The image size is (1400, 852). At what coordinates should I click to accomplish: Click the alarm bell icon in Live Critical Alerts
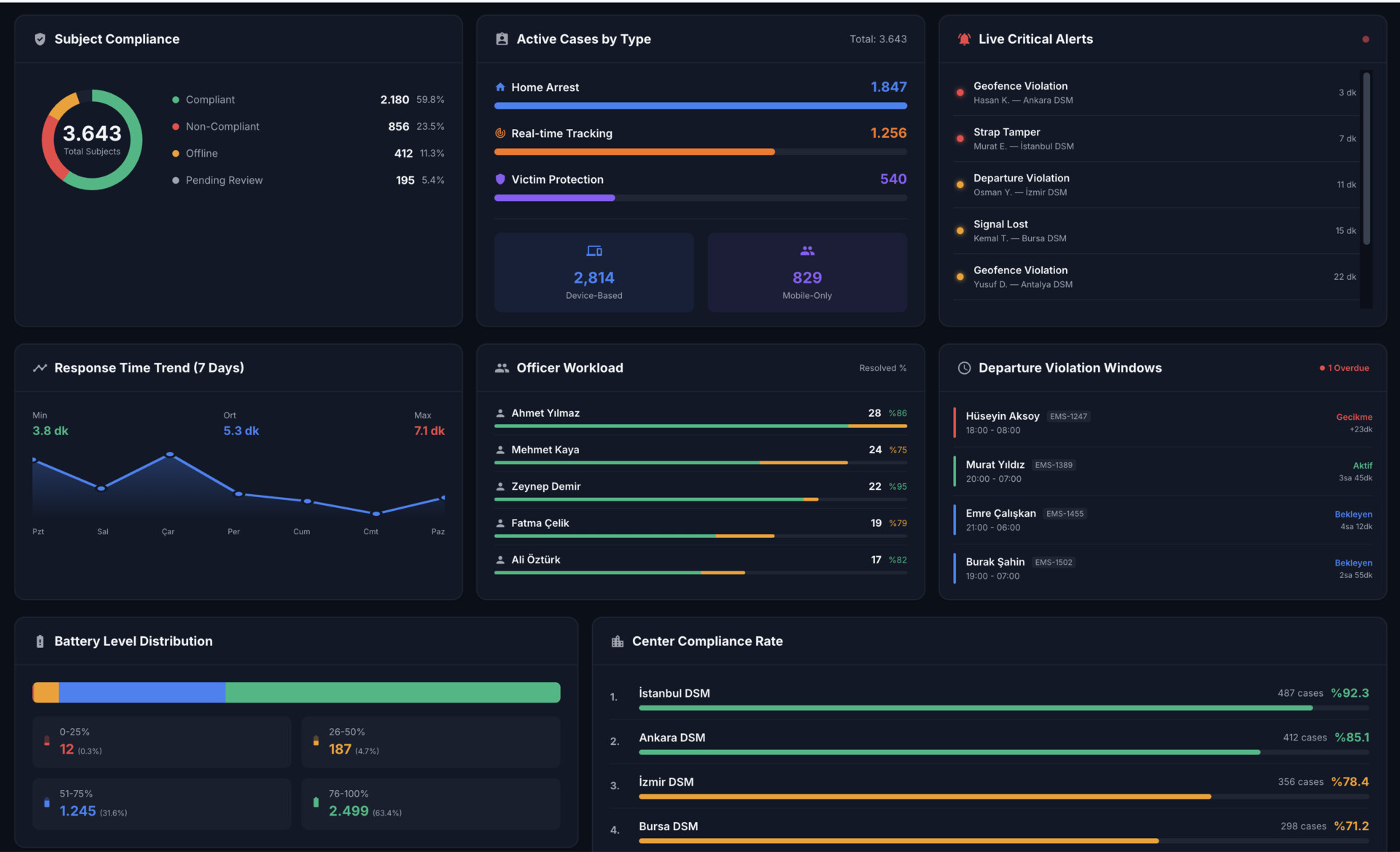click(x=964, y=39)
